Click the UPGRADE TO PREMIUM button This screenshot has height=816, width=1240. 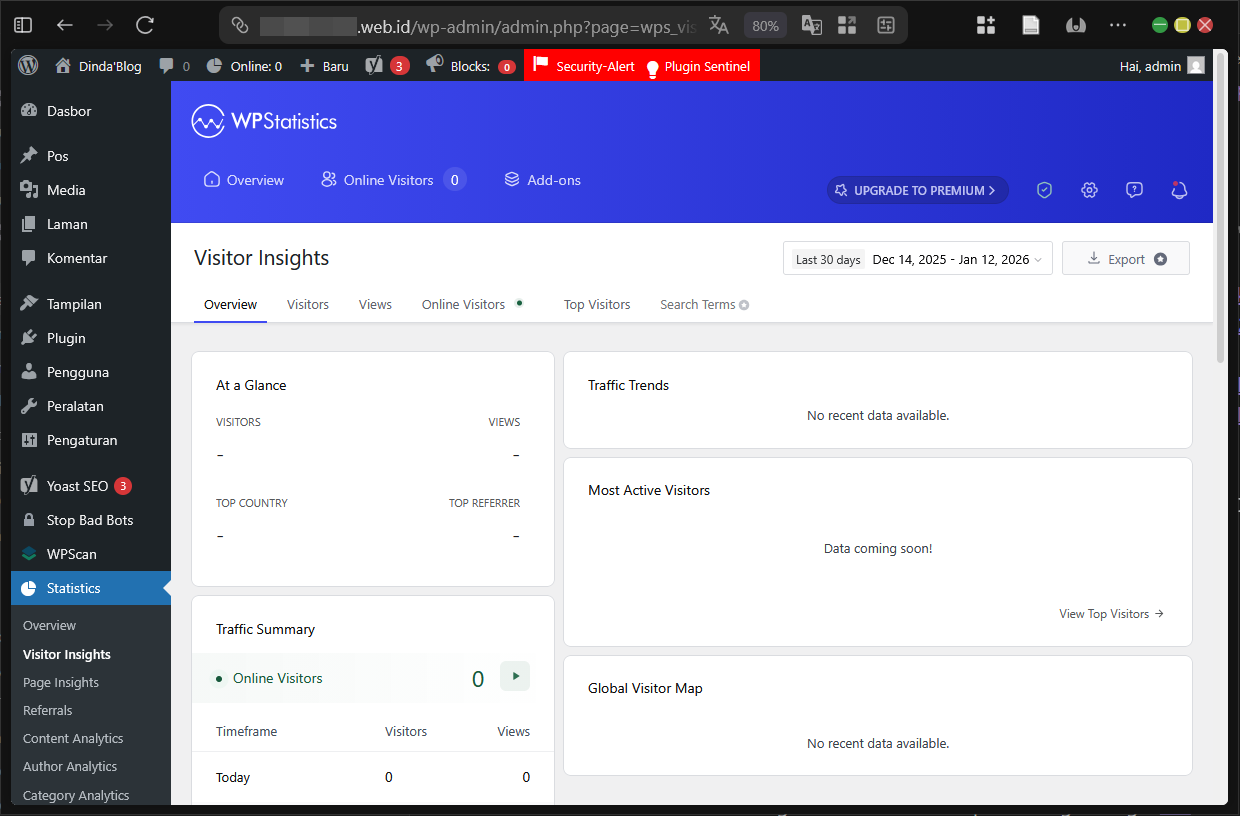pyautogui.click(x=916, y=190)
